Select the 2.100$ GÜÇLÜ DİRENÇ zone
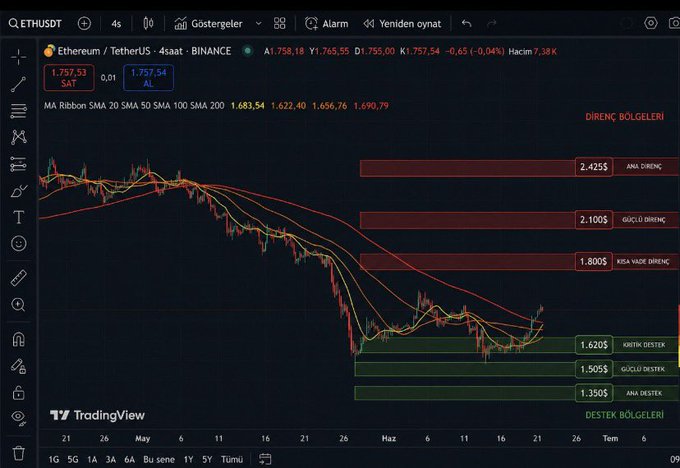Viewport: 680px width, 468px height. (520, 220)
